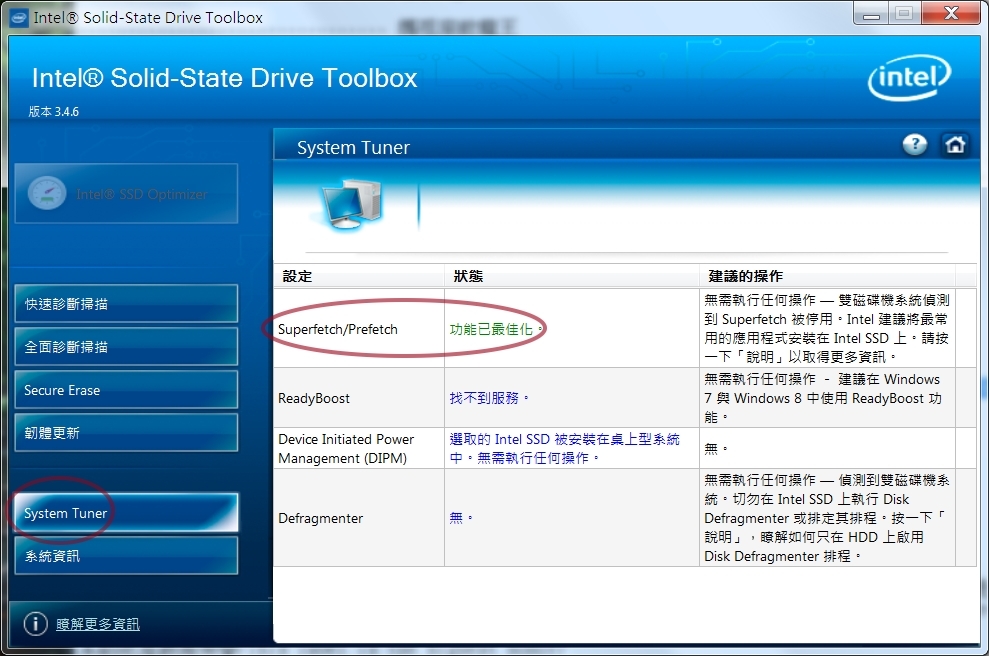This screenshot has height=656, width=989.
Task: Click the 設定 column header
Action: coord(359,276)
